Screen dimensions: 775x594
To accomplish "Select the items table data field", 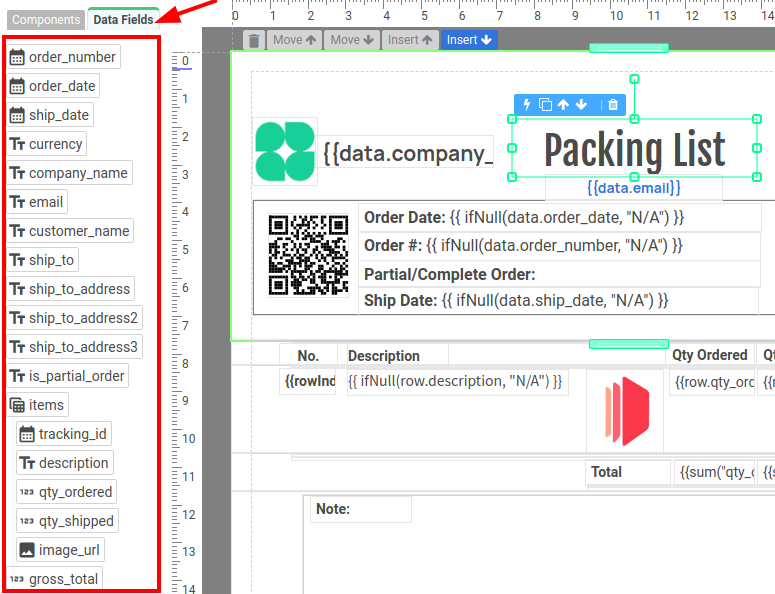I will (x=38, y=405).
